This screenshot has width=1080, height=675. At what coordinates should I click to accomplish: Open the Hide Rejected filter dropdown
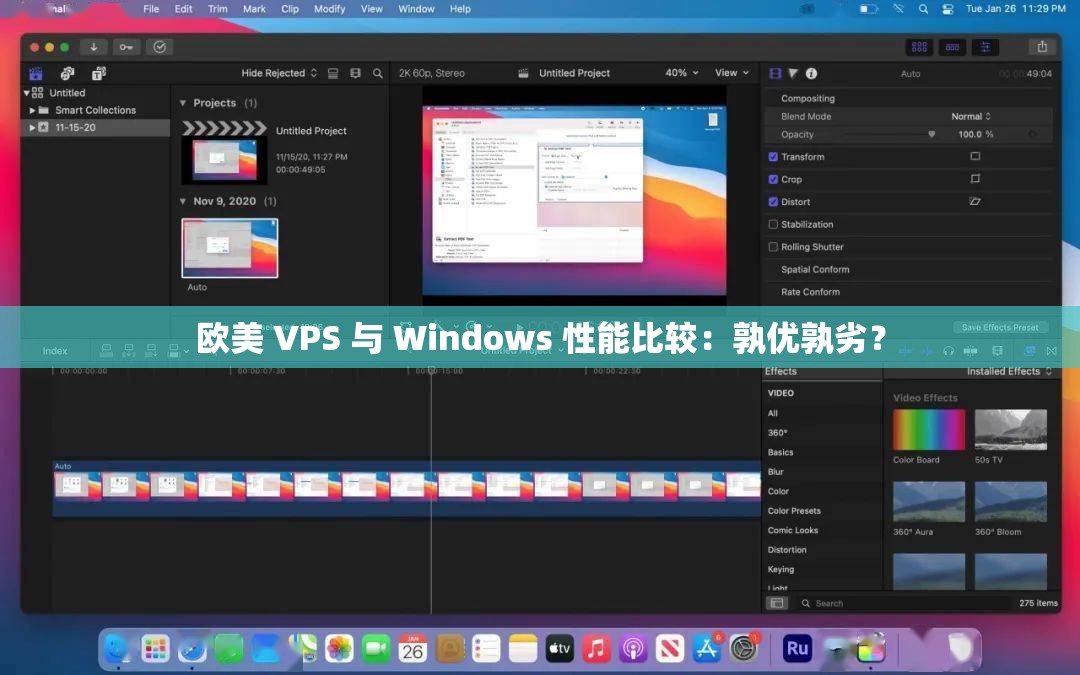[279, 73]
